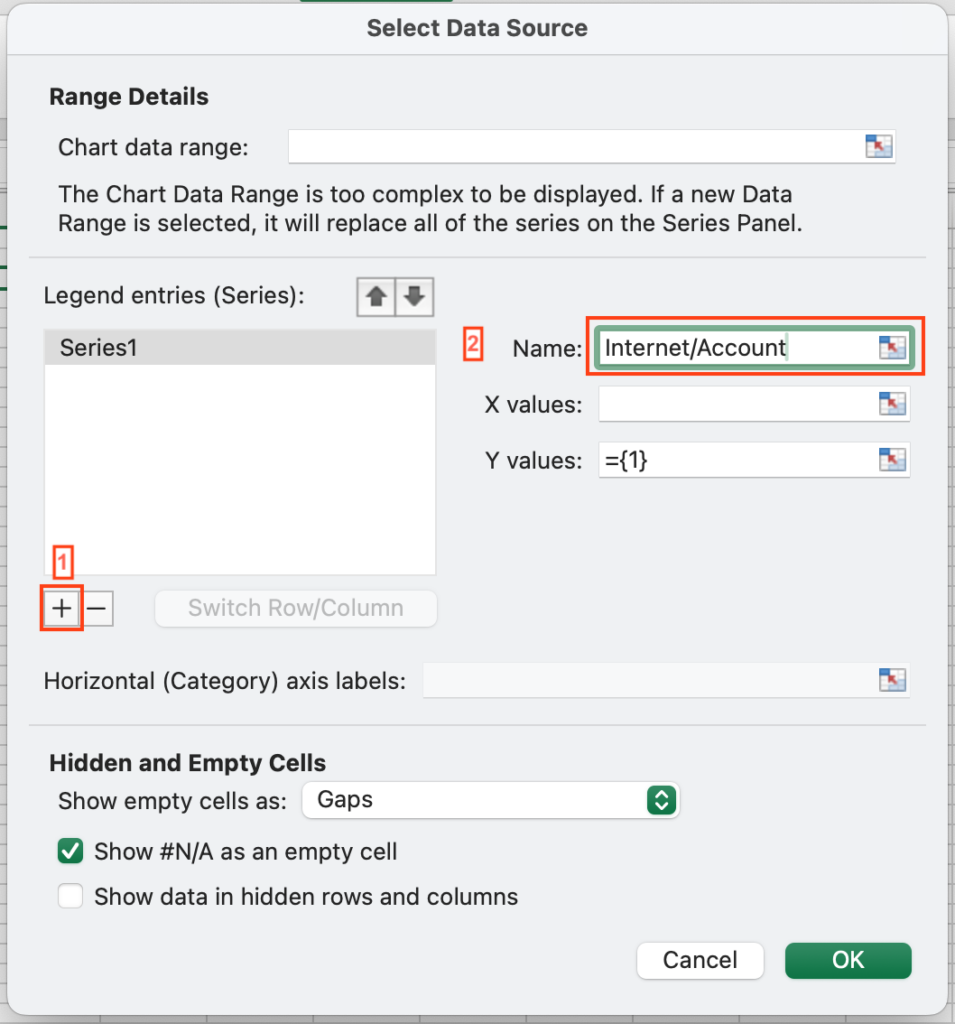
Task: Click the Y values field containing ={1}
Action: click(x=738, y=460)
